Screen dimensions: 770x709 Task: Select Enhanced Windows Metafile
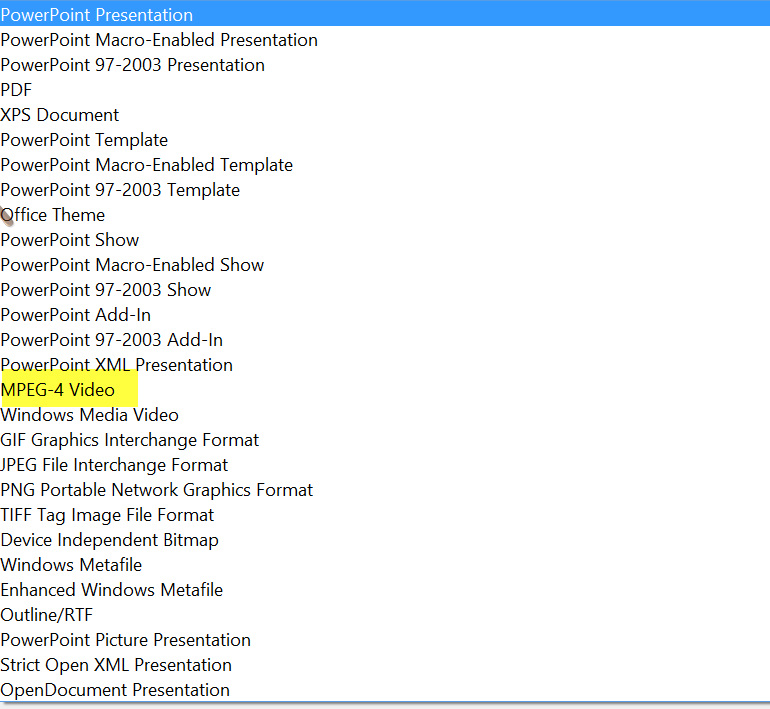point(385,591)
